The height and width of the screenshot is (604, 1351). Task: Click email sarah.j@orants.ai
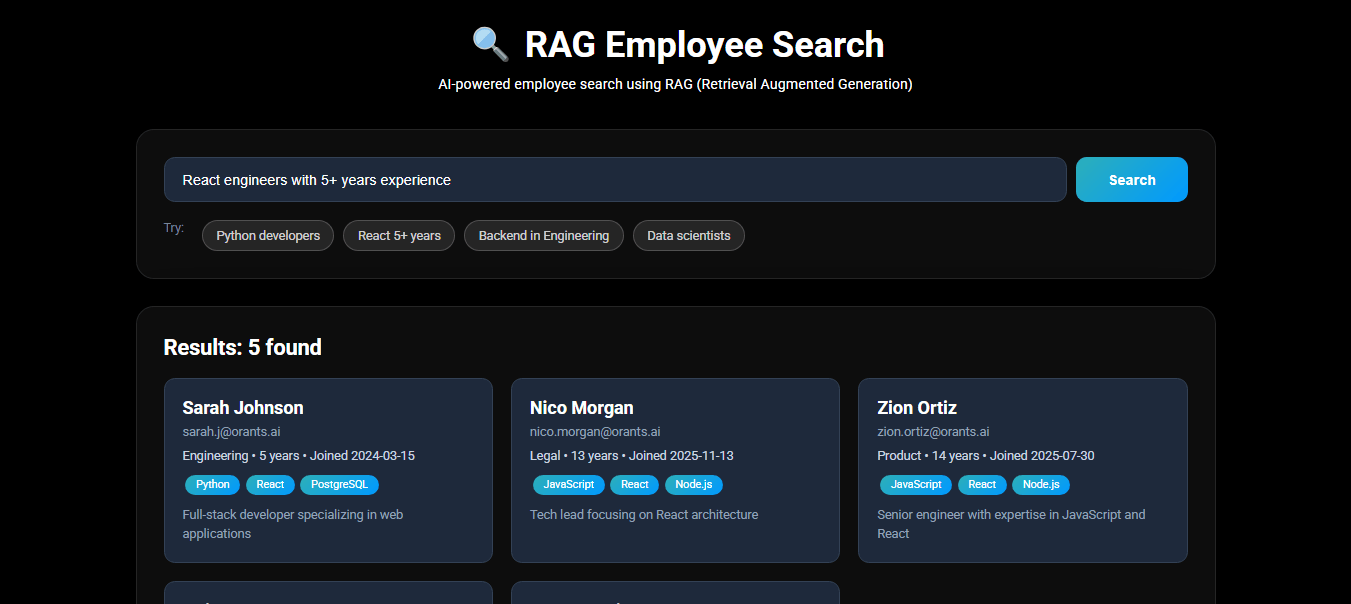(231, 432)
